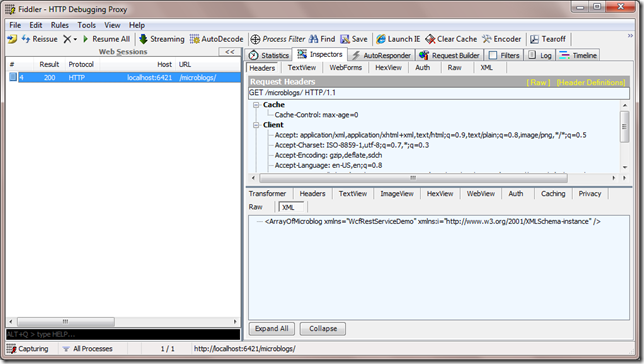Click the Fiddler title bar icon

tap(10, 9)
